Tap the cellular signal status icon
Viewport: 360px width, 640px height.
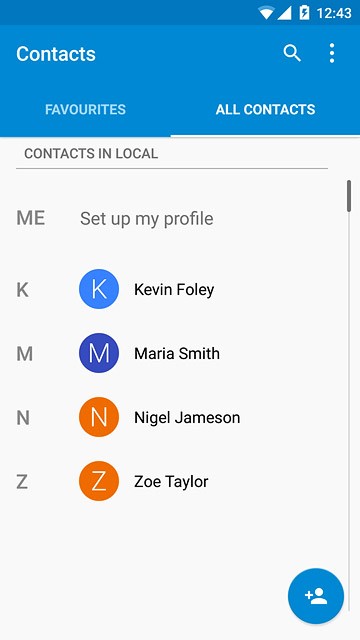284,13
